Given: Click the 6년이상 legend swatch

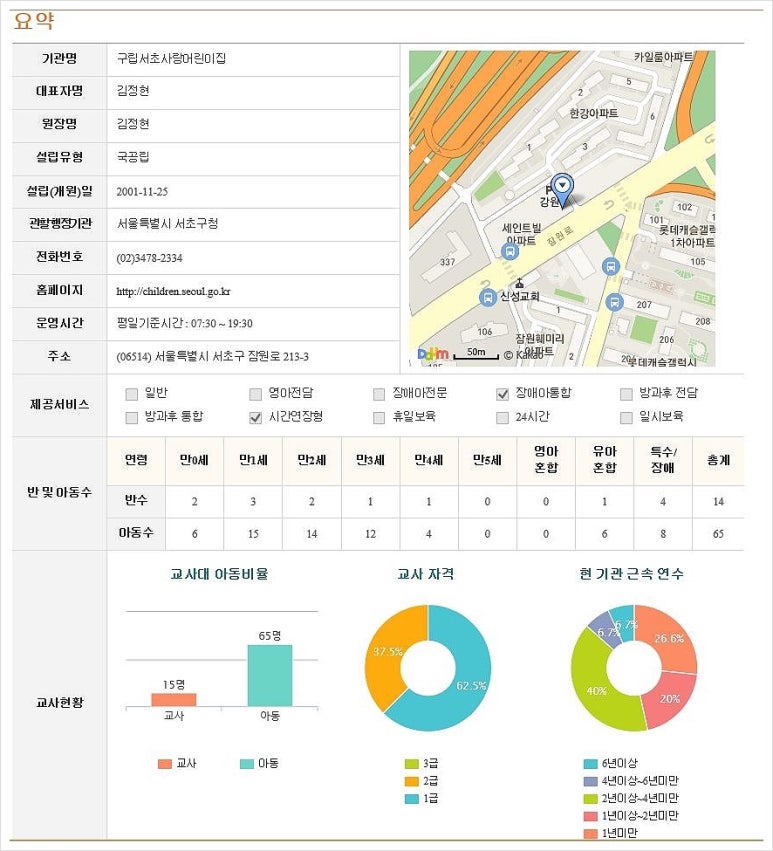Looking at the screenshot, I should pyautogui.click(x=591, y=764).
